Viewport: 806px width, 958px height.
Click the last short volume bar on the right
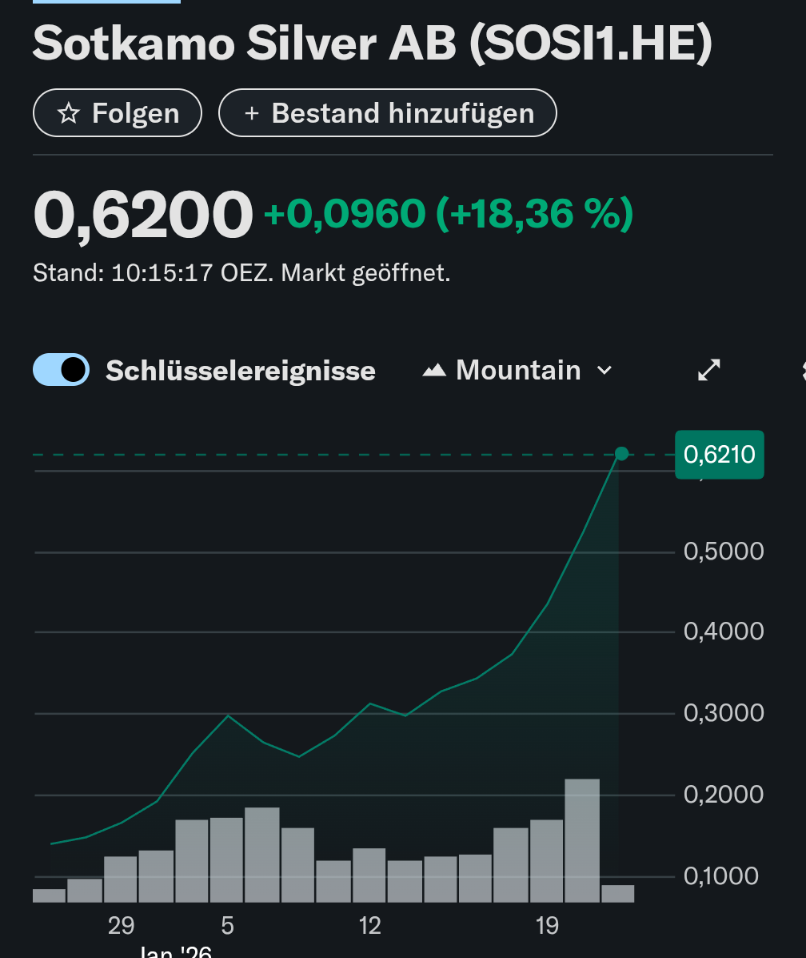(617, 893)
